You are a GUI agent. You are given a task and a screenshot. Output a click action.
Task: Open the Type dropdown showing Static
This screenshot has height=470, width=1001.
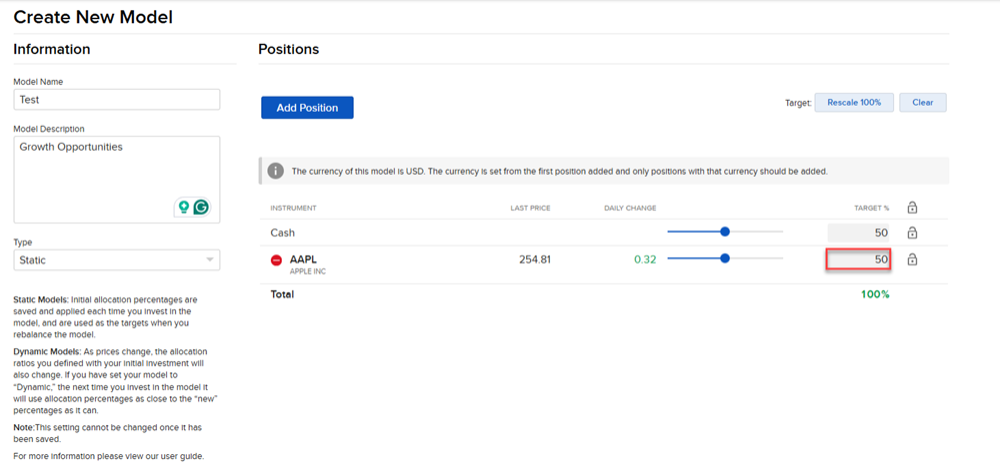tap(117, 260)
